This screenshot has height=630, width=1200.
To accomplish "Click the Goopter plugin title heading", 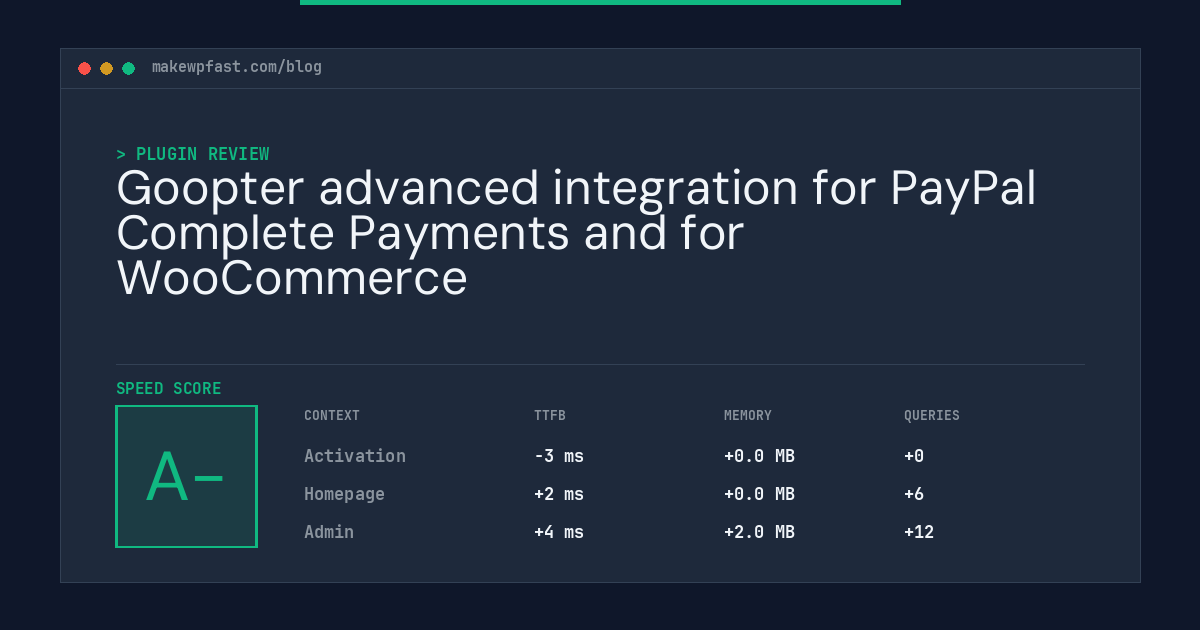I will (576, 233).
